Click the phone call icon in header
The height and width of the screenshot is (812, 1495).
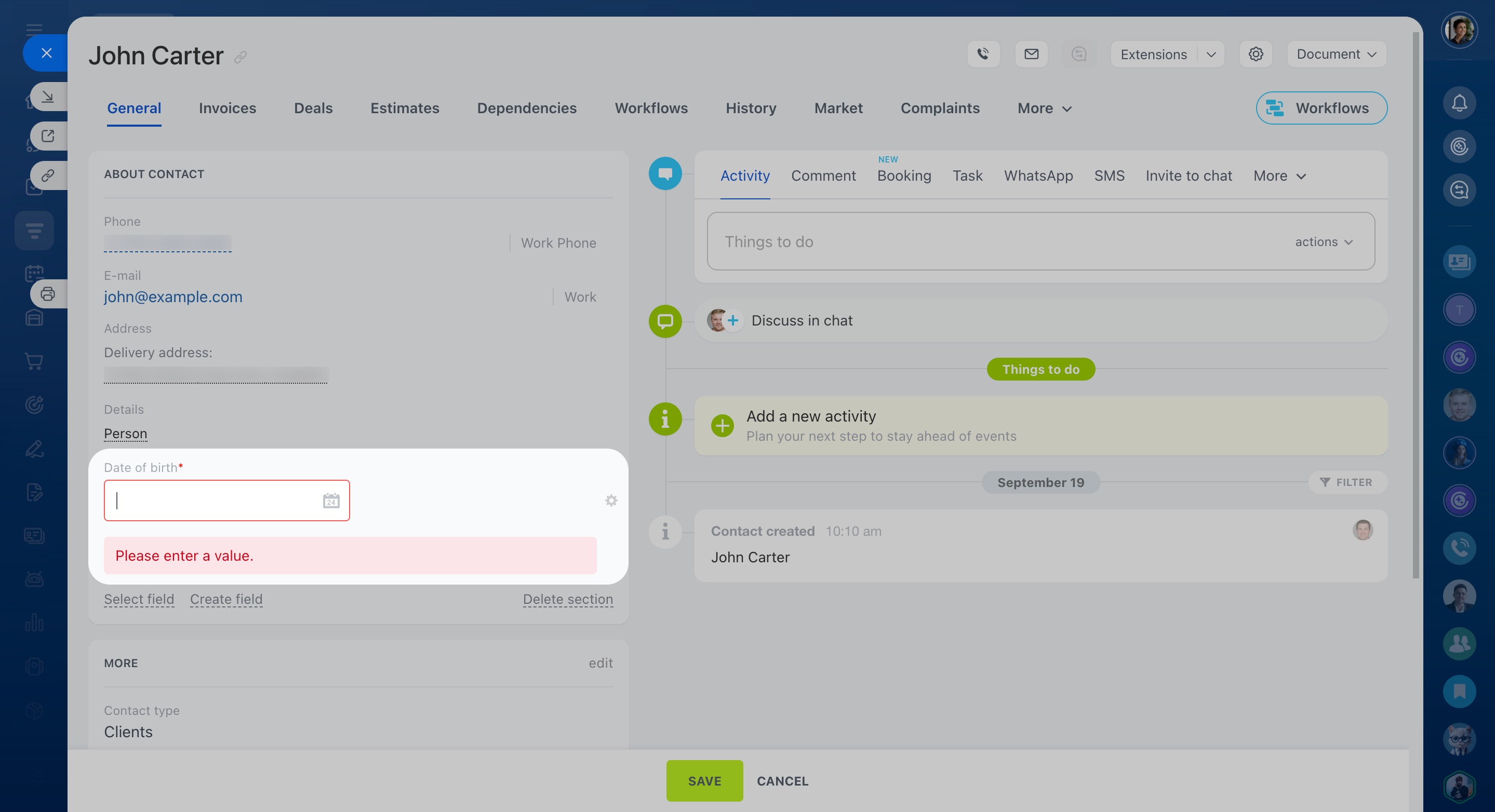tap(983, 54)
